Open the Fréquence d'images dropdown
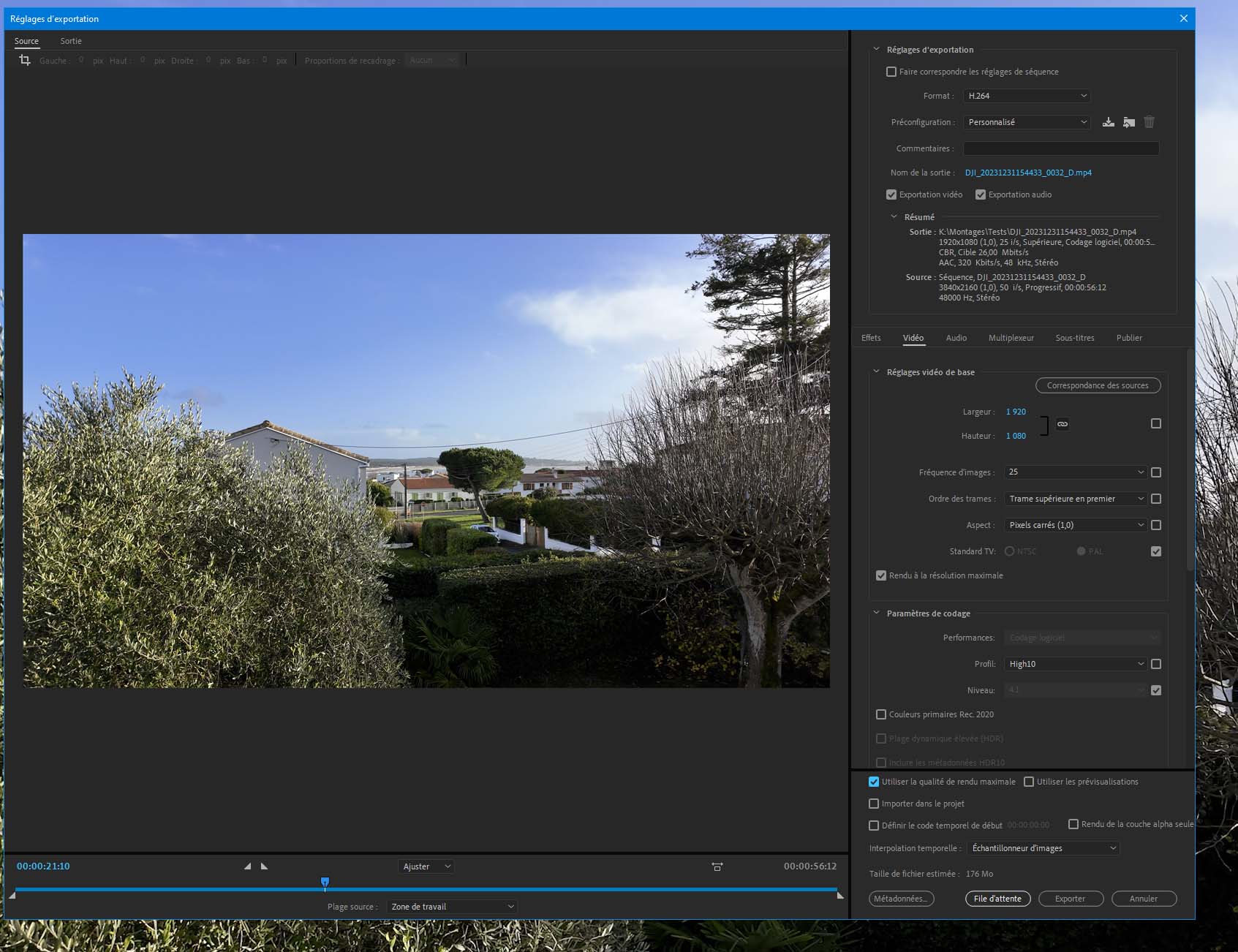 (1075, 472)
